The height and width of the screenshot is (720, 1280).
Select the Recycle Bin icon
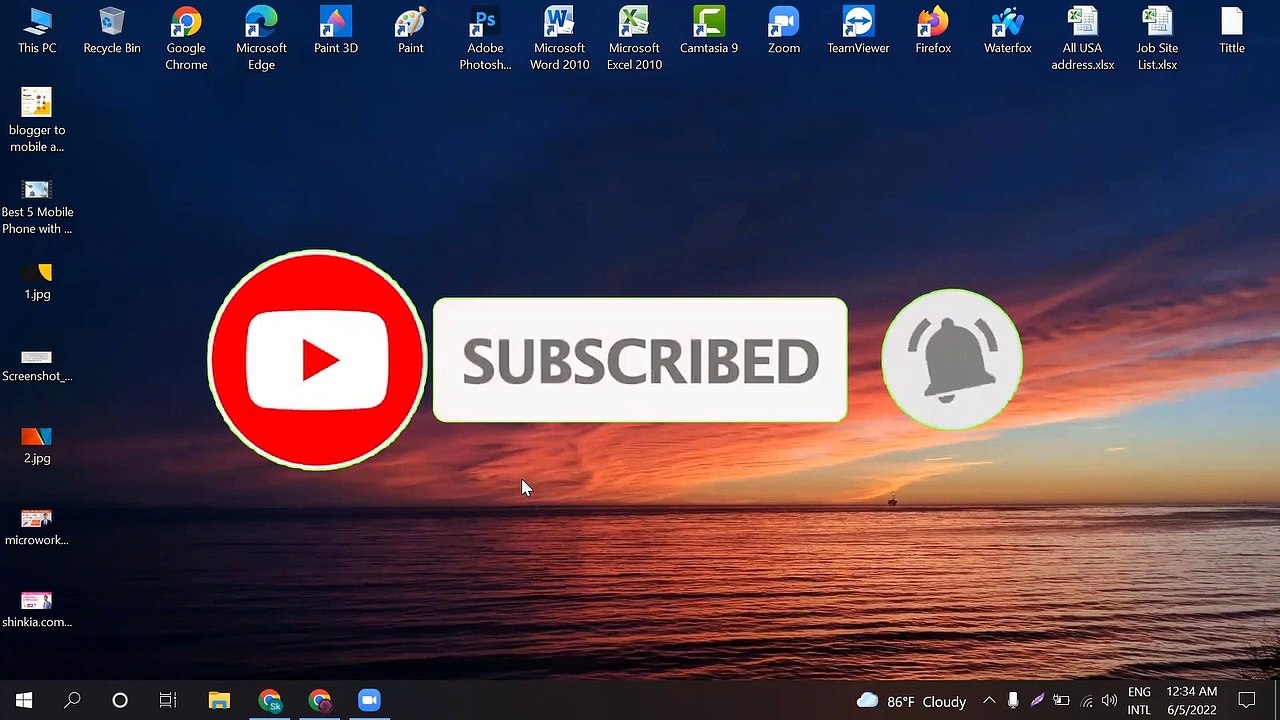(112, 31)
